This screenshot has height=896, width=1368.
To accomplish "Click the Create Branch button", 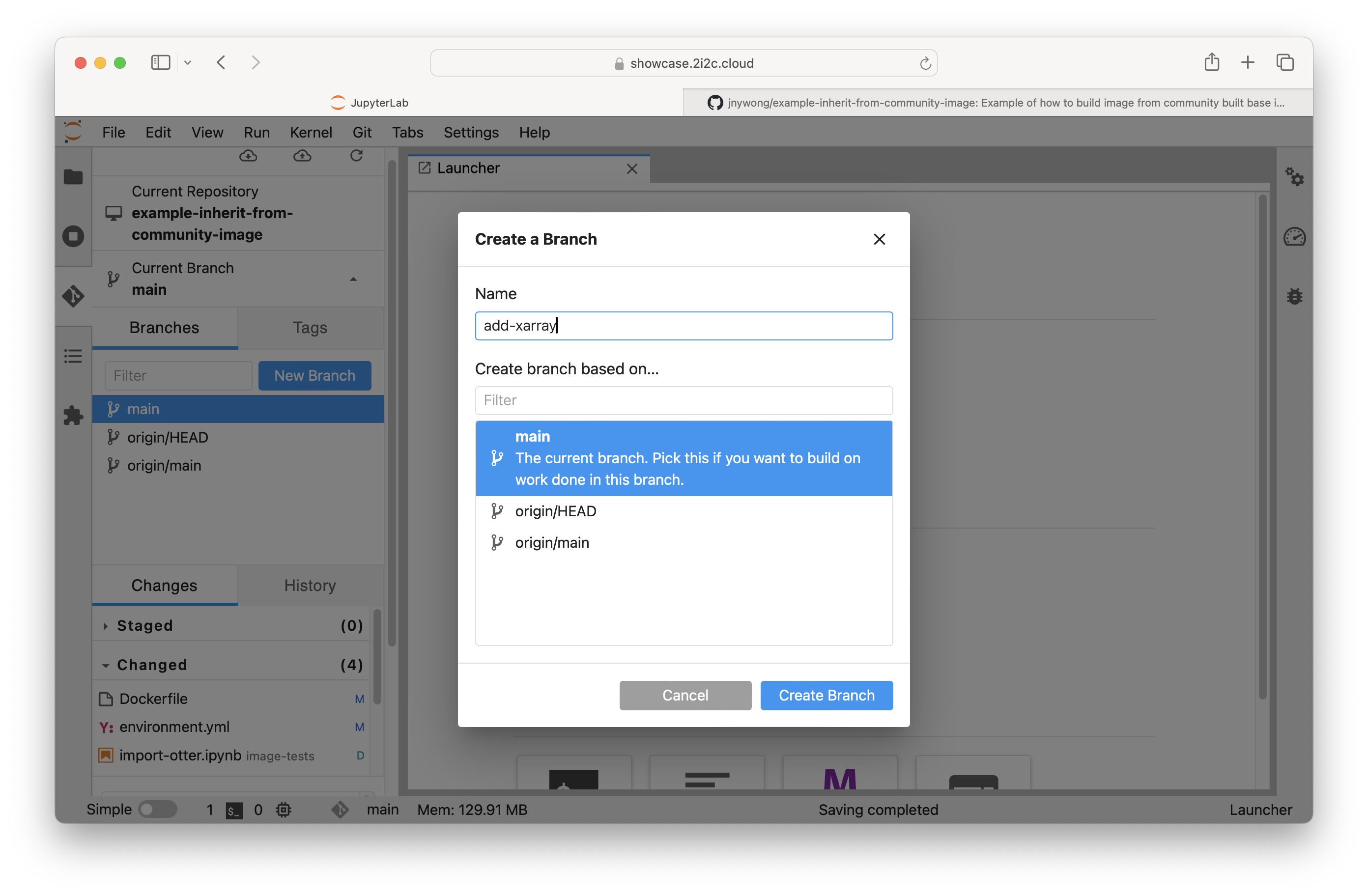I will pos(826,696).
